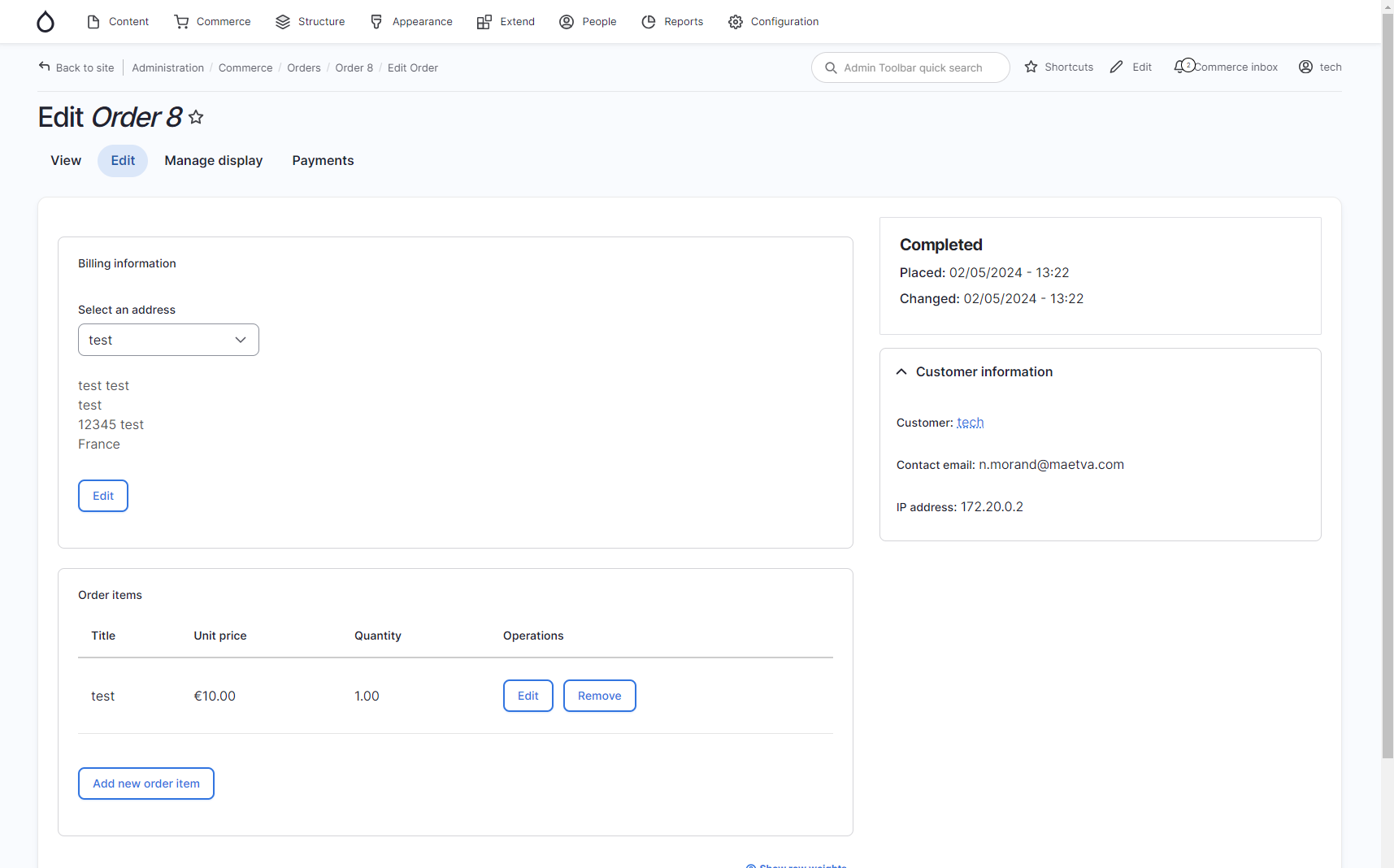Screen dimensions: 1394x868
Task: Open the tech customer profile link
Action: (970, 422)
